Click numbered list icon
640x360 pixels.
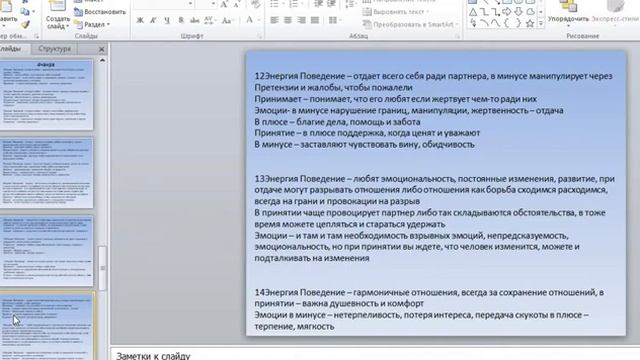pyautogui.click(x=293, y=4)
